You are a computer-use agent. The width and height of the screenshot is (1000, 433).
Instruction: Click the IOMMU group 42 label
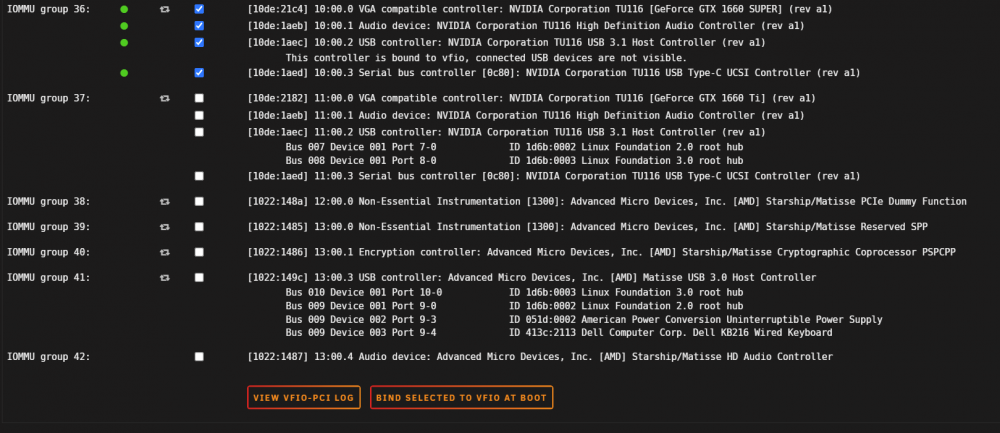(48, 357)
